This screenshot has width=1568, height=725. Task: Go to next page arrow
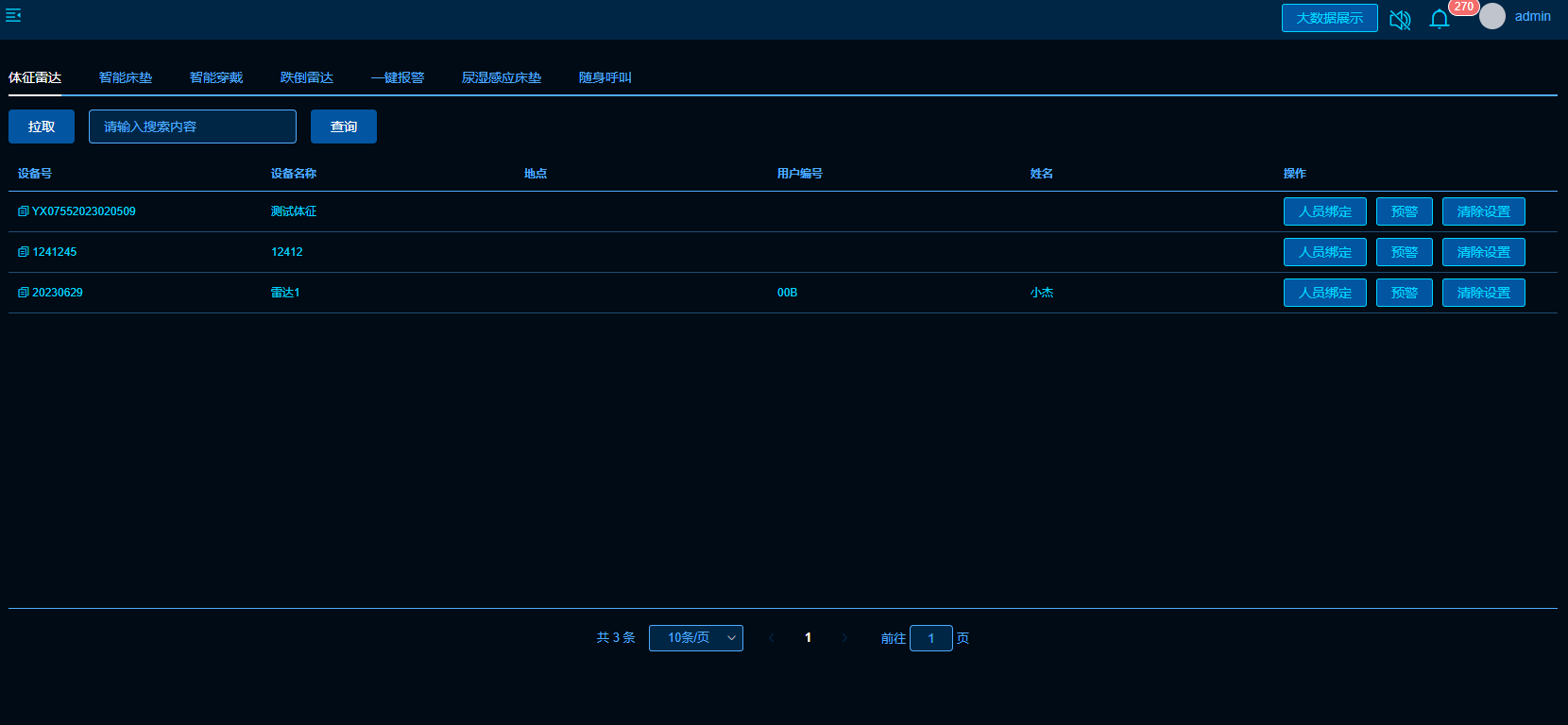(844, 638)
